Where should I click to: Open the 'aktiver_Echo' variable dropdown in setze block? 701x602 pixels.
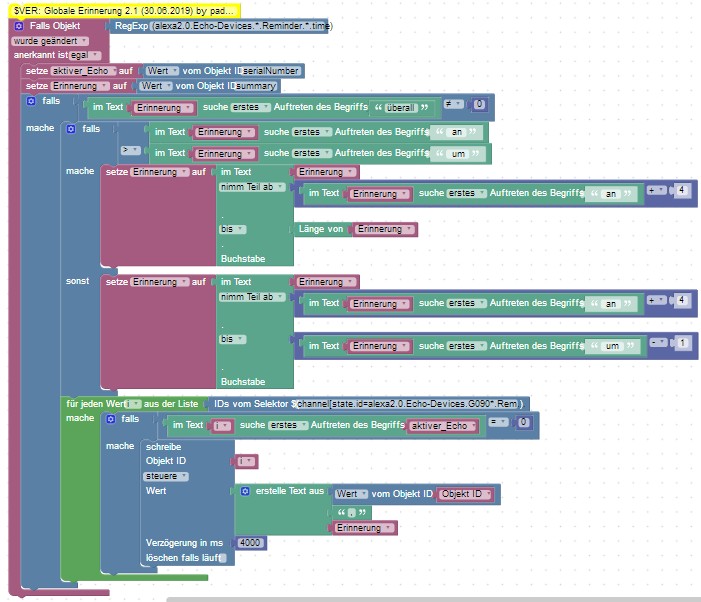pyautogui.click(x=83, y=71)
